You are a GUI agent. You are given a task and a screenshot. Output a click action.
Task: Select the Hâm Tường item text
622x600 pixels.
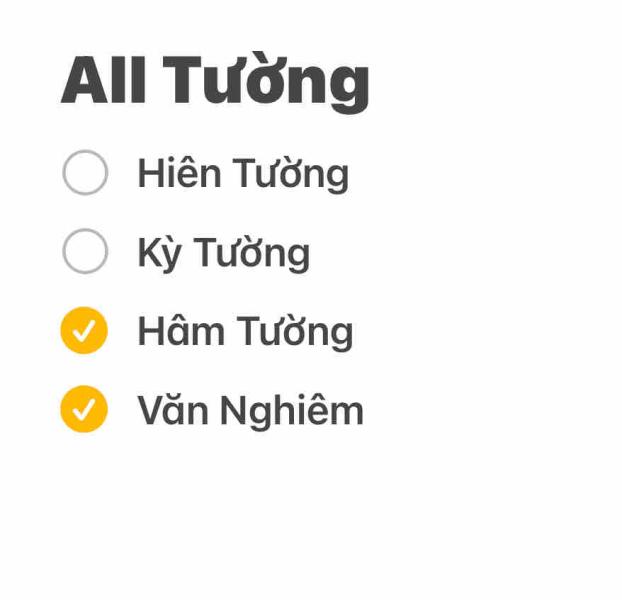(245, 332)
